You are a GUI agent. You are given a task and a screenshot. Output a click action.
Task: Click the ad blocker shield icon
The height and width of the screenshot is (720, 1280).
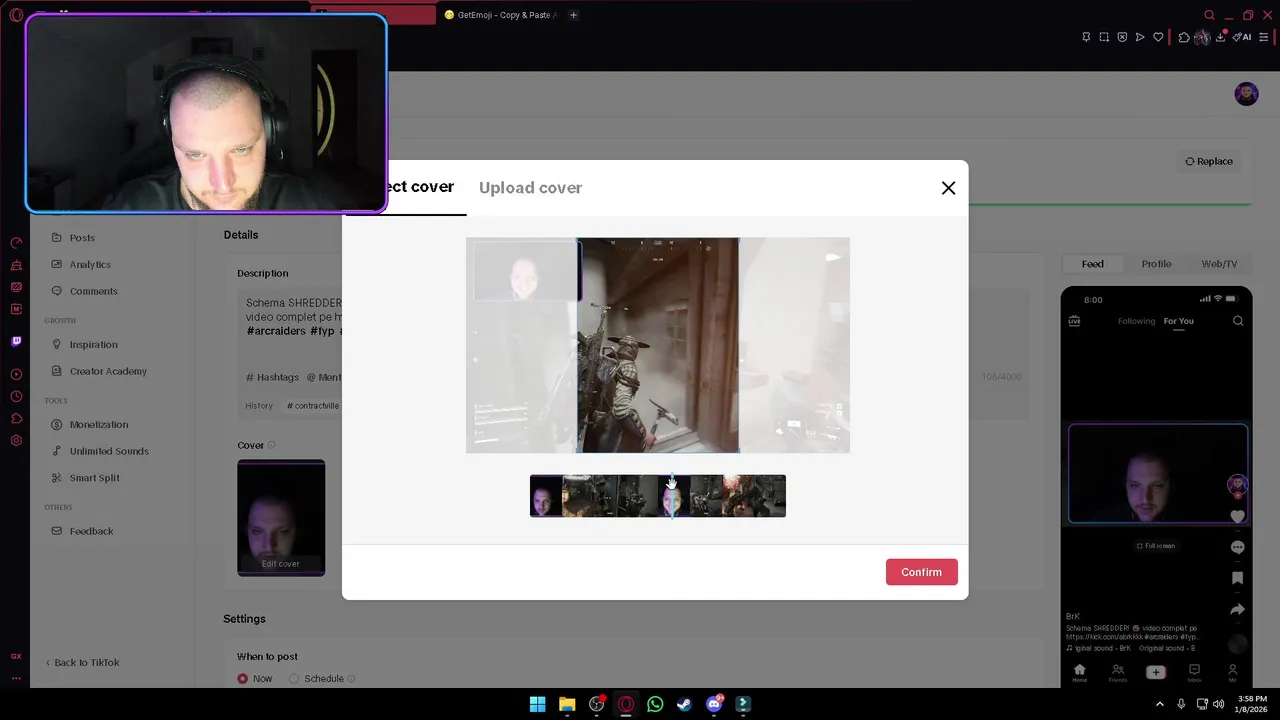pyautogui.click(x=1122, y=37)
